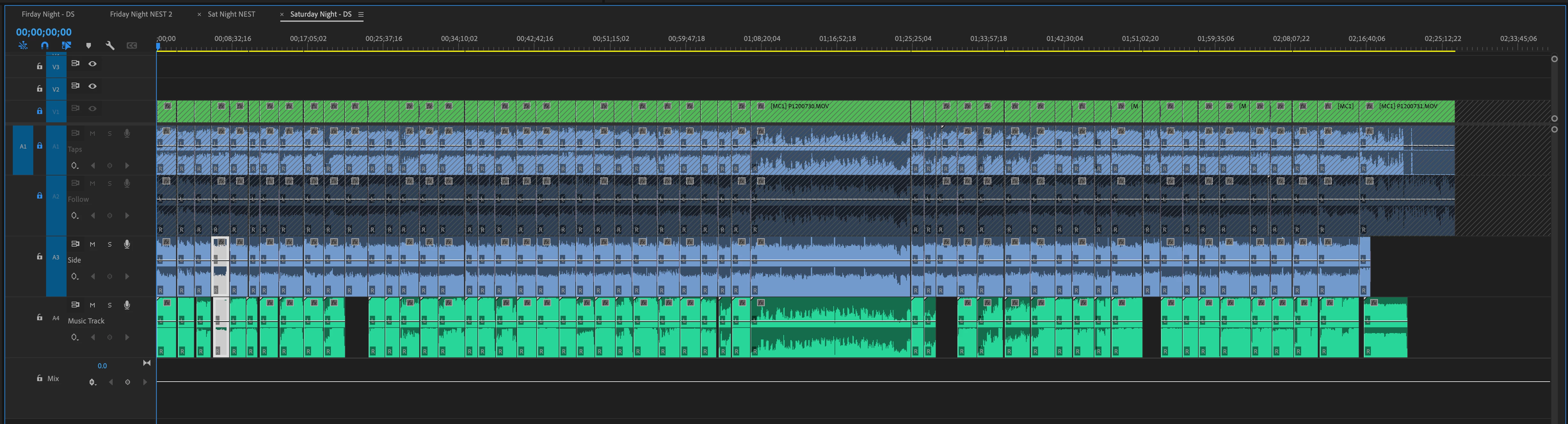Open Saturday Night - DS panel menu
This screenshot has height=424, width=1568.
pyautogui.click(x=361, y=15)
